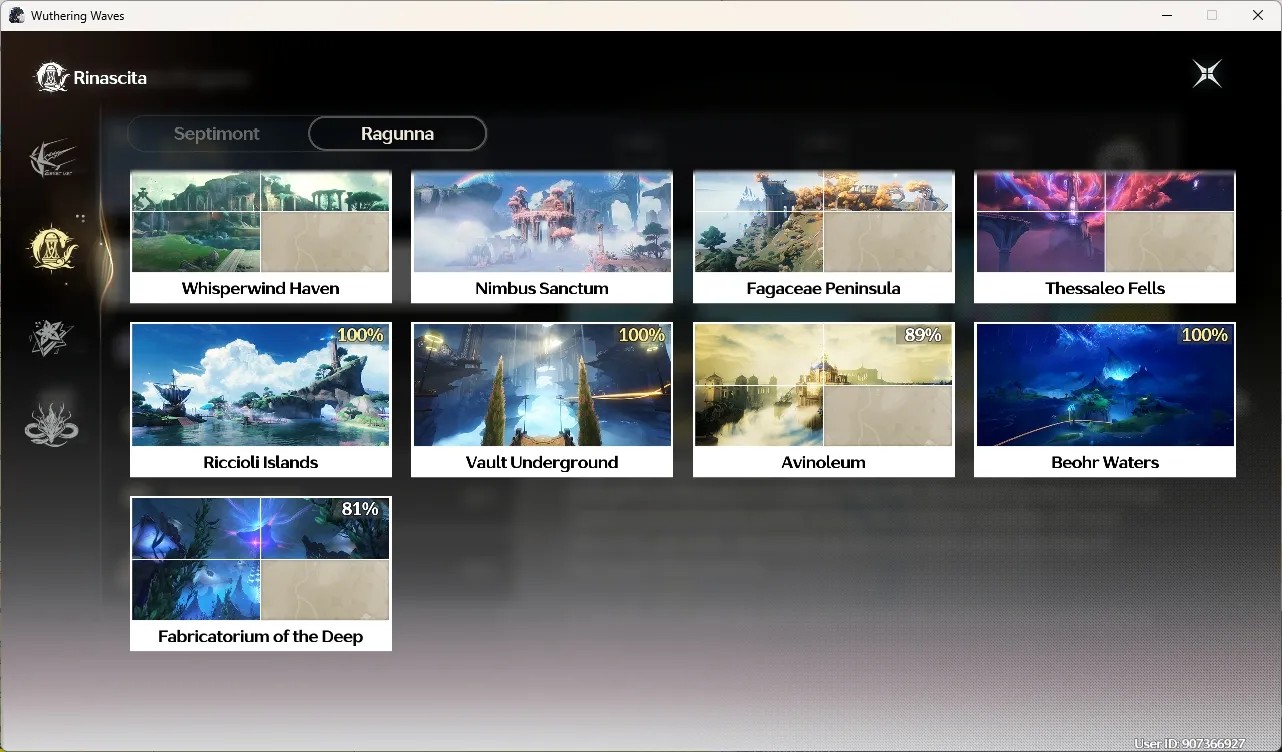This screenshot has width=1282, height=752.
Task: Switch to the Septimont tab
Action: pos(217,133)
